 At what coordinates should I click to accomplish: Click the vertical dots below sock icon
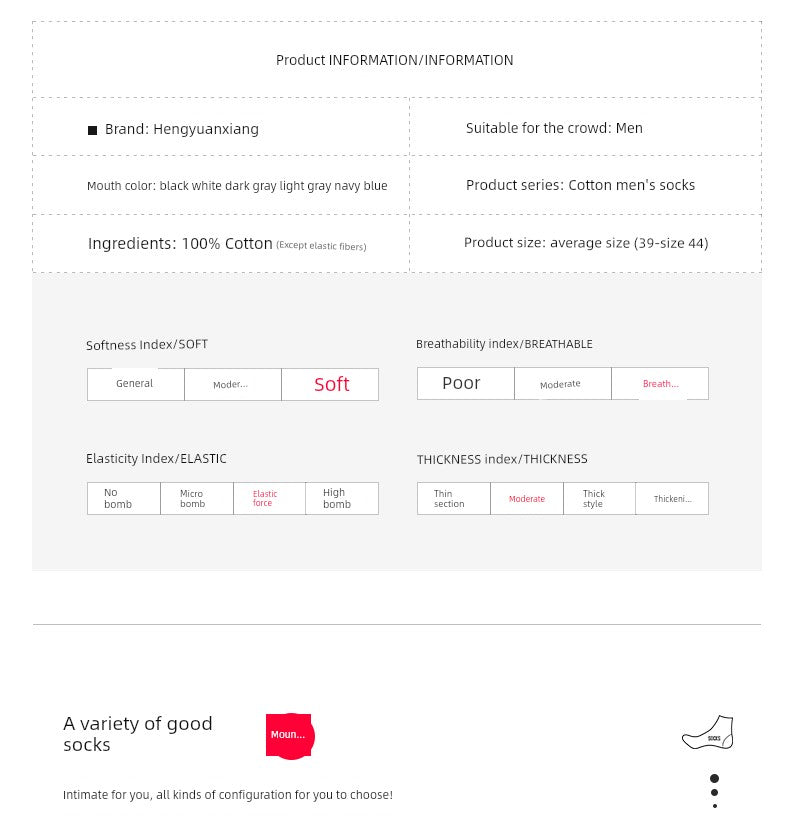coord(714,791)
